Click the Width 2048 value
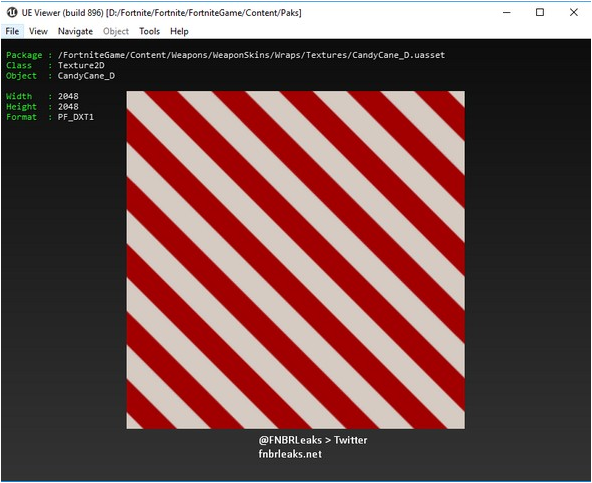 point(68,96)
